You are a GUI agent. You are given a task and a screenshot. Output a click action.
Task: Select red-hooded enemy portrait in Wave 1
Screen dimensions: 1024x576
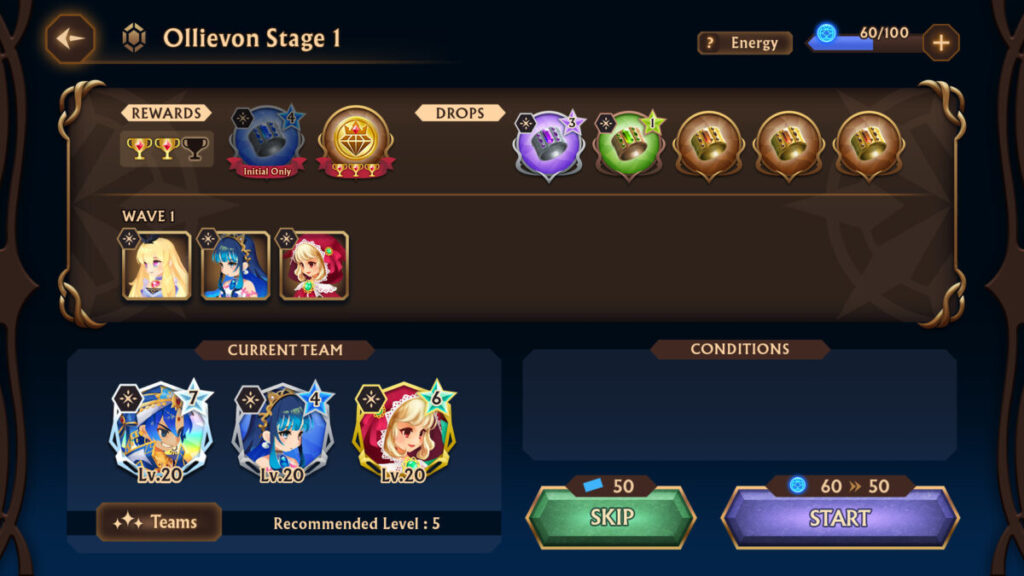pyautogui.click(x=314, y=265)
